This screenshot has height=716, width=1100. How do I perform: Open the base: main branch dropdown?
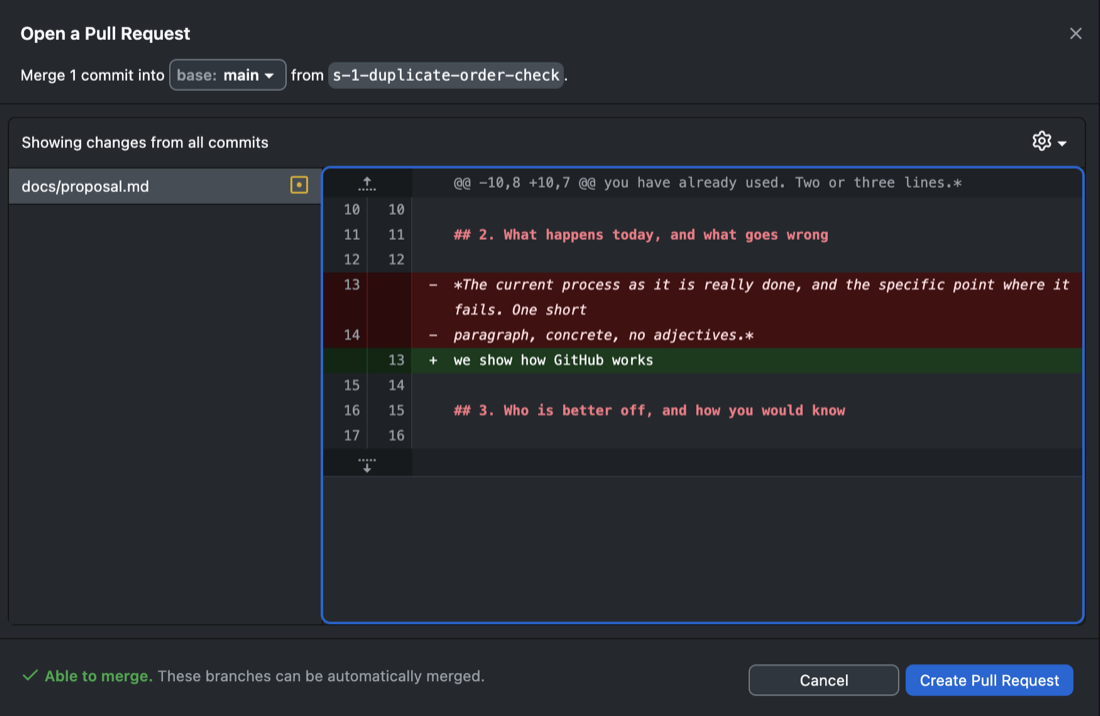227,75
